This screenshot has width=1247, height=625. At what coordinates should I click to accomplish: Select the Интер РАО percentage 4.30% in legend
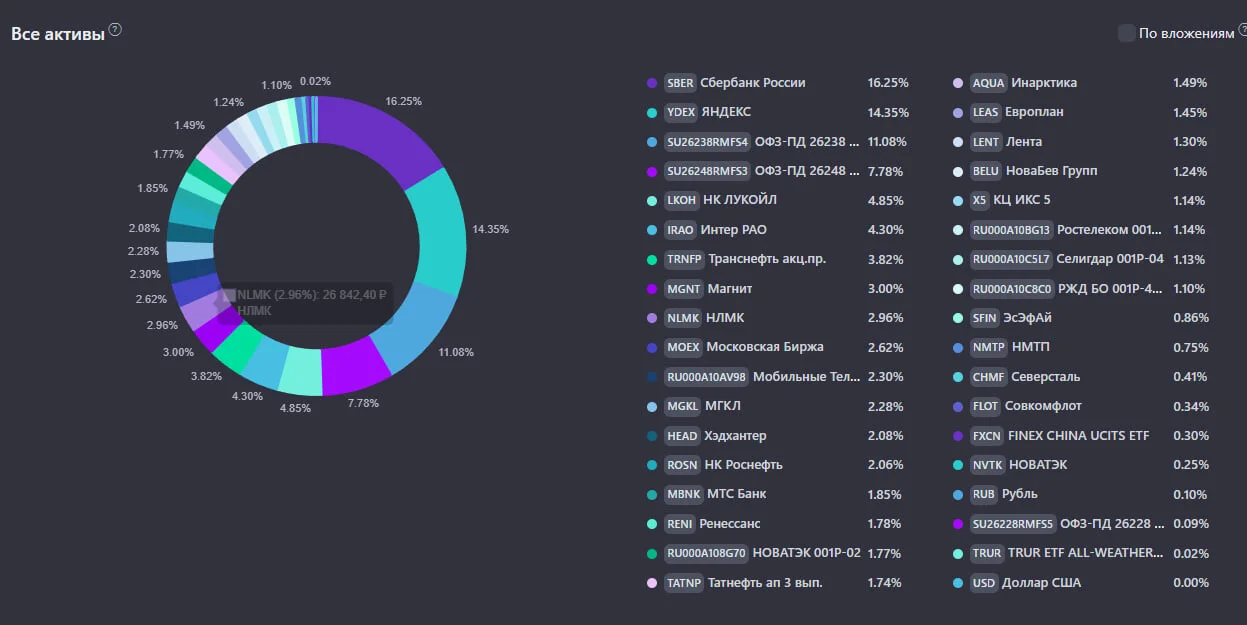(x=885, y=230)
